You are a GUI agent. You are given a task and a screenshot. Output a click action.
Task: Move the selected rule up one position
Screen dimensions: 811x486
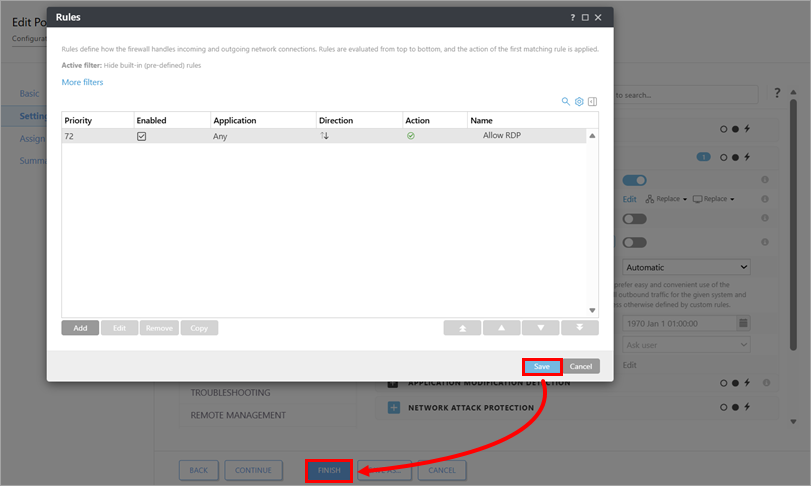coord(501,328)
